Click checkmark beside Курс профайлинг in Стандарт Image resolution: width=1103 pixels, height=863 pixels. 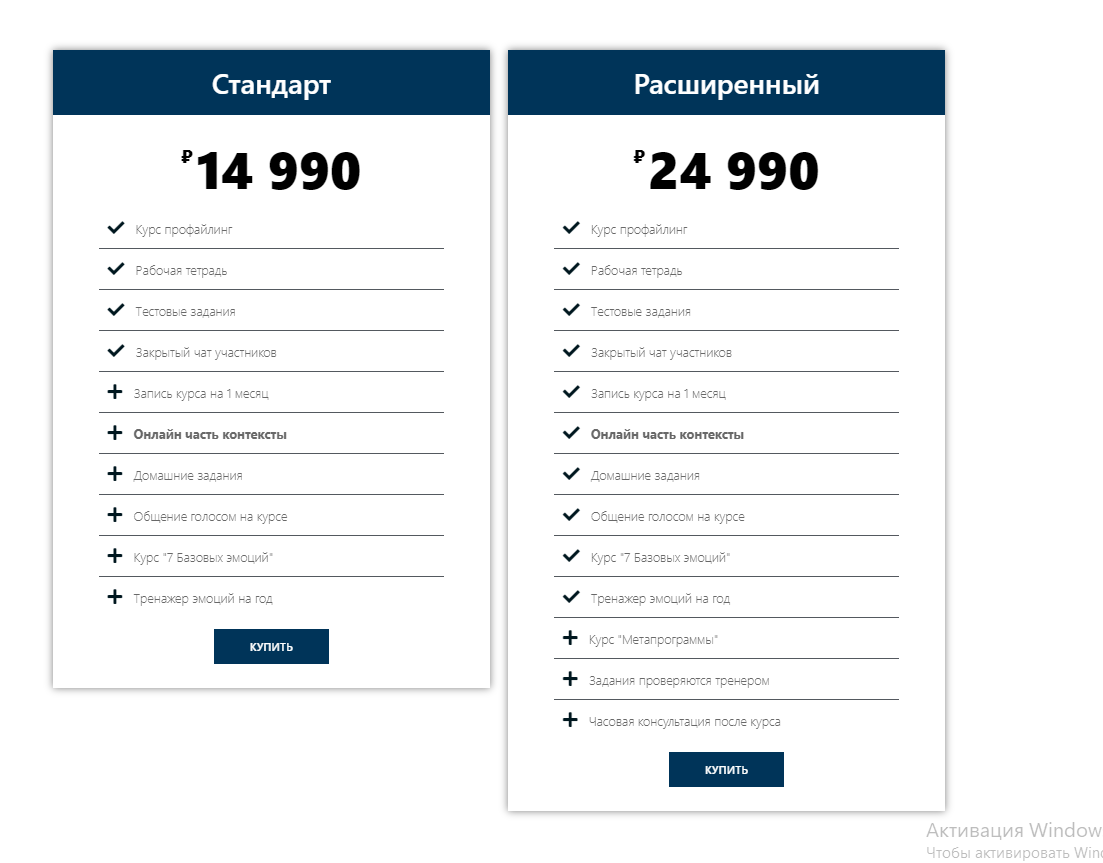pos(116,229)
